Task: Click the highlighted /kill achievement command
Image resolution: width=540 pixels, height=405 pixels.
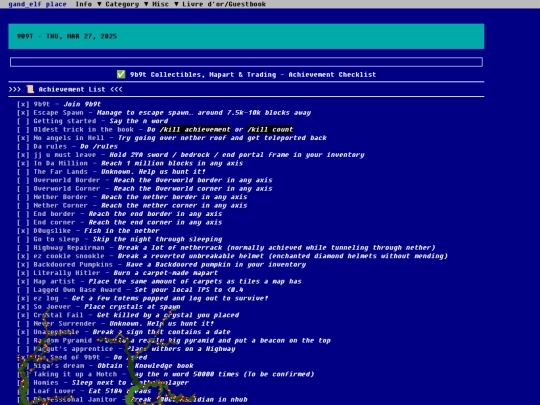Action: (195, 129)
